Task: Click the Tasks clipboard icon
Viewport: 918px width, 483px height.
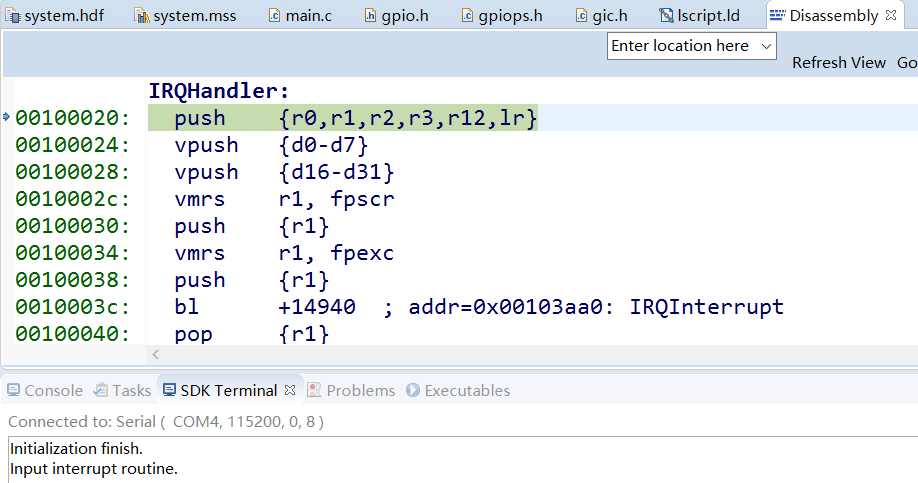Action: 101,390
